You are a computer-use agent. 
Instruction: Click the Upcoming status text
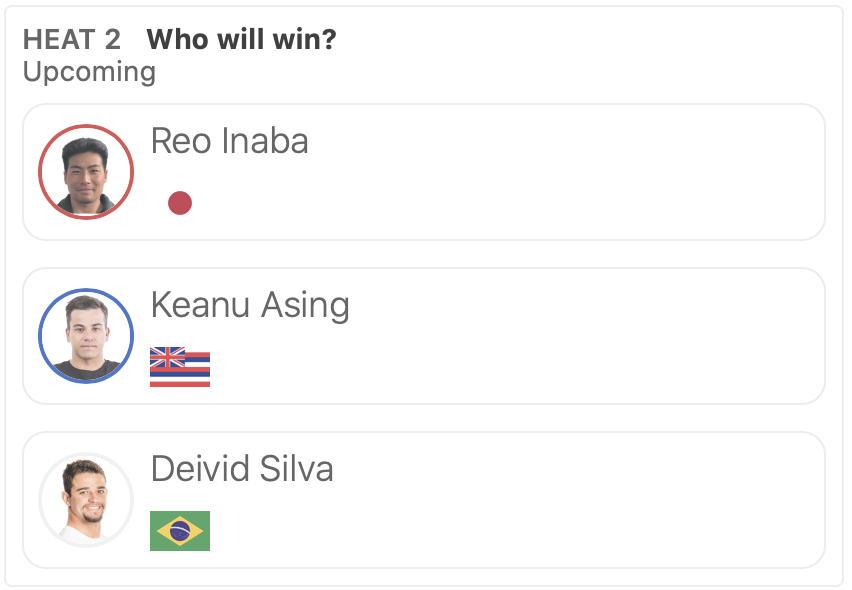tap(89, 72)
